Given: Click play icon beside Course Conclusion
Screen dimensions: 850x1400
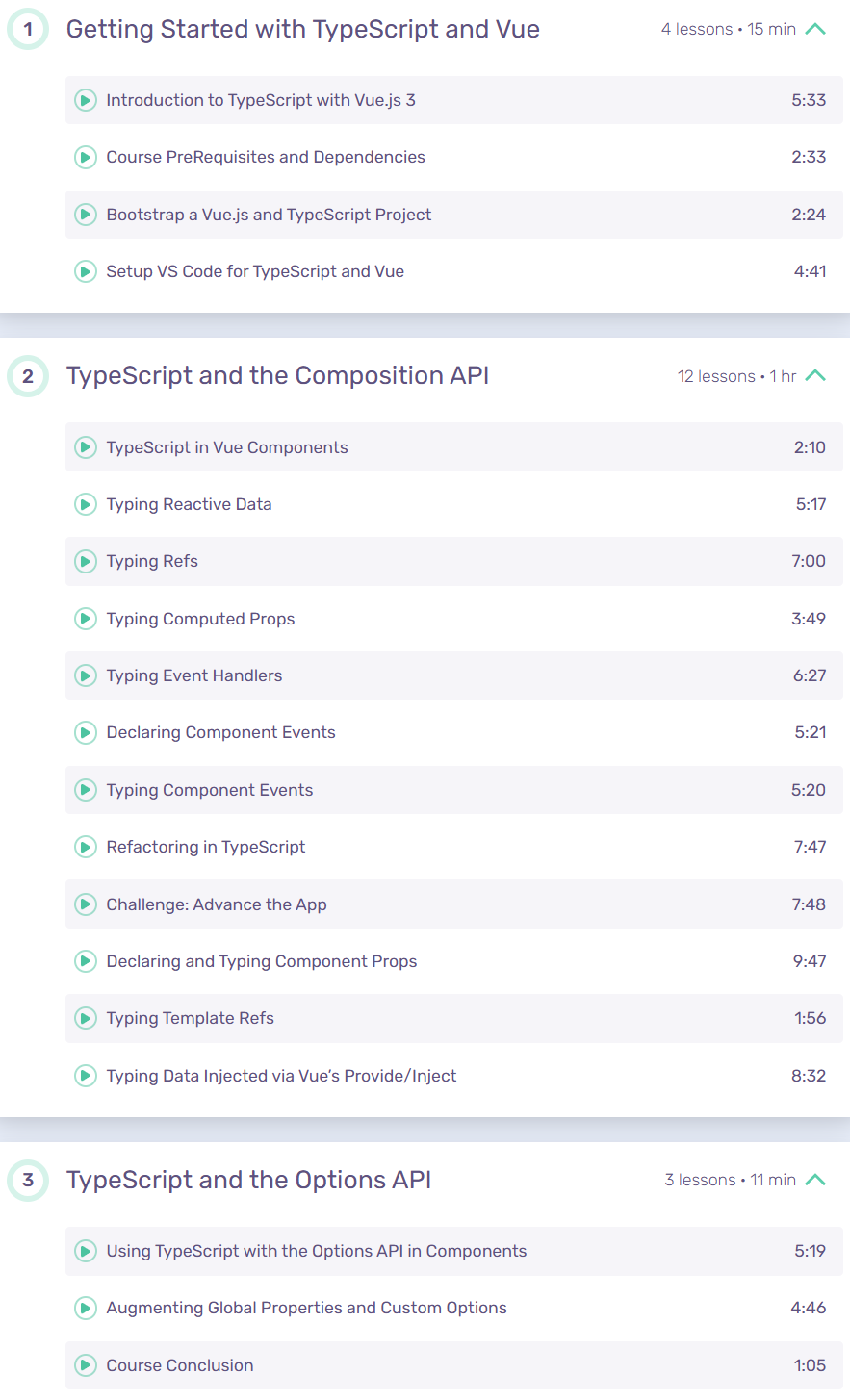Looking at the screenshot, I should 86,1365.
